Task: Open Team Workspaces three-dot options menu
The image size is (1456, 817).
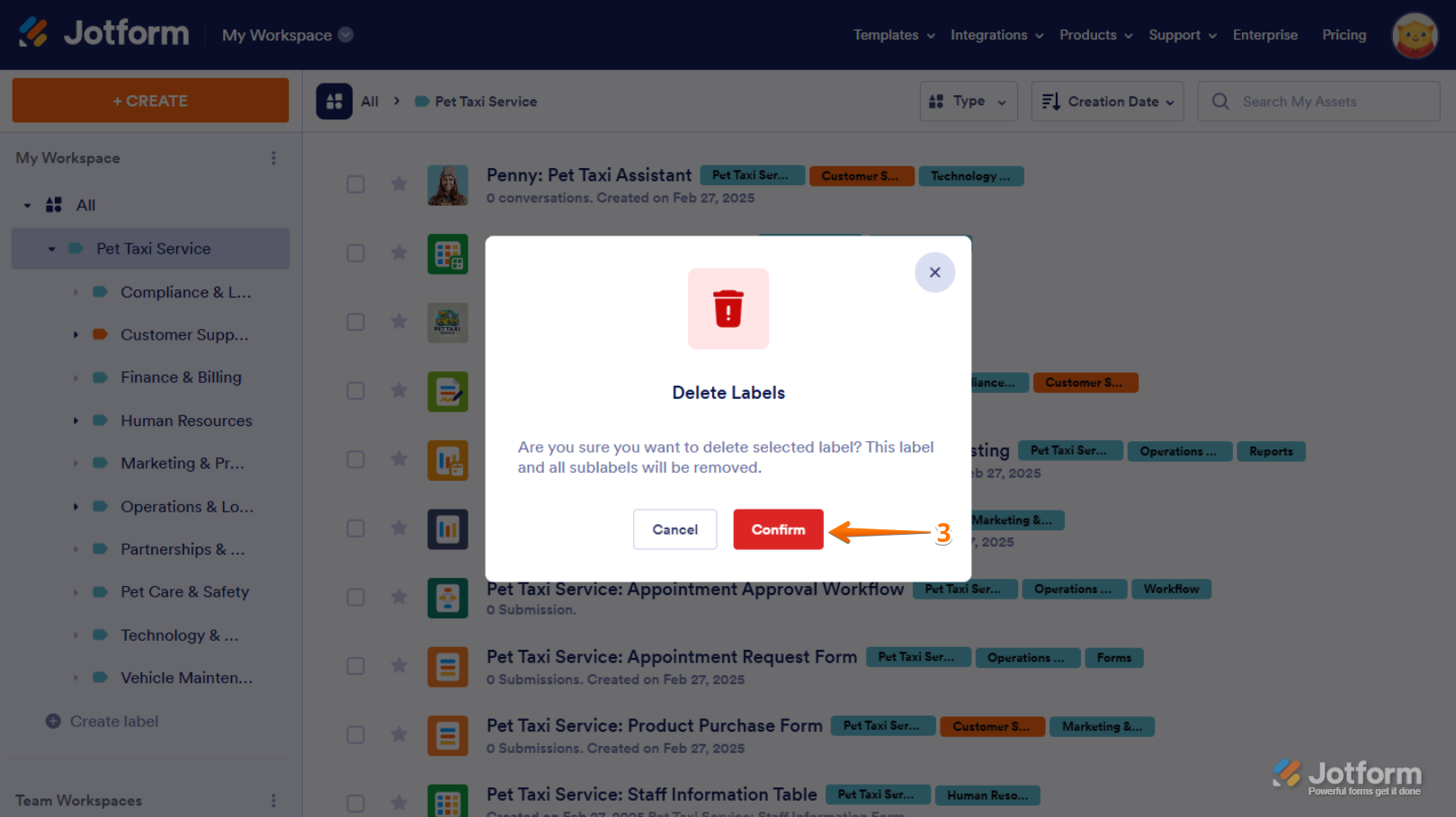Action: [273, 801]
